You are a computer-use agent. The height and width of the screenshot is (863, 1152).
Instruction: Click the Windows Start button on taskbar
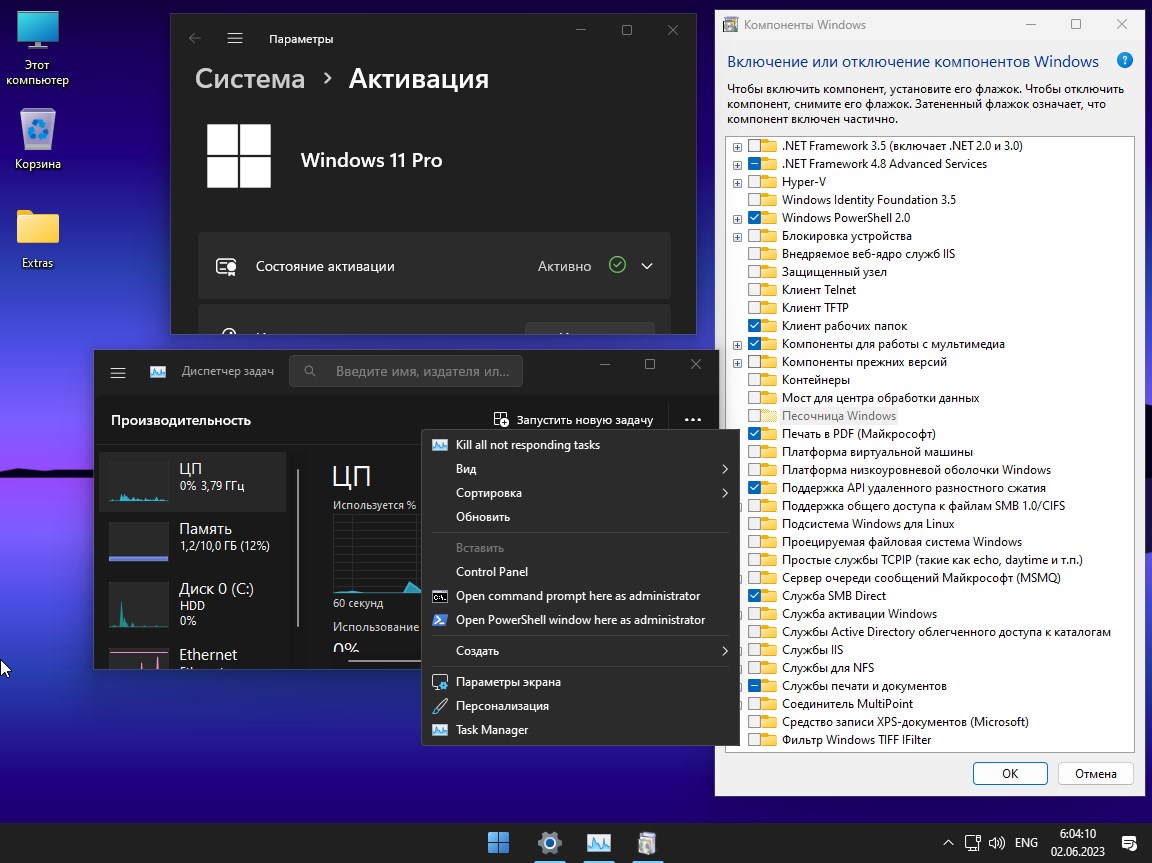(x=498, y=842)
